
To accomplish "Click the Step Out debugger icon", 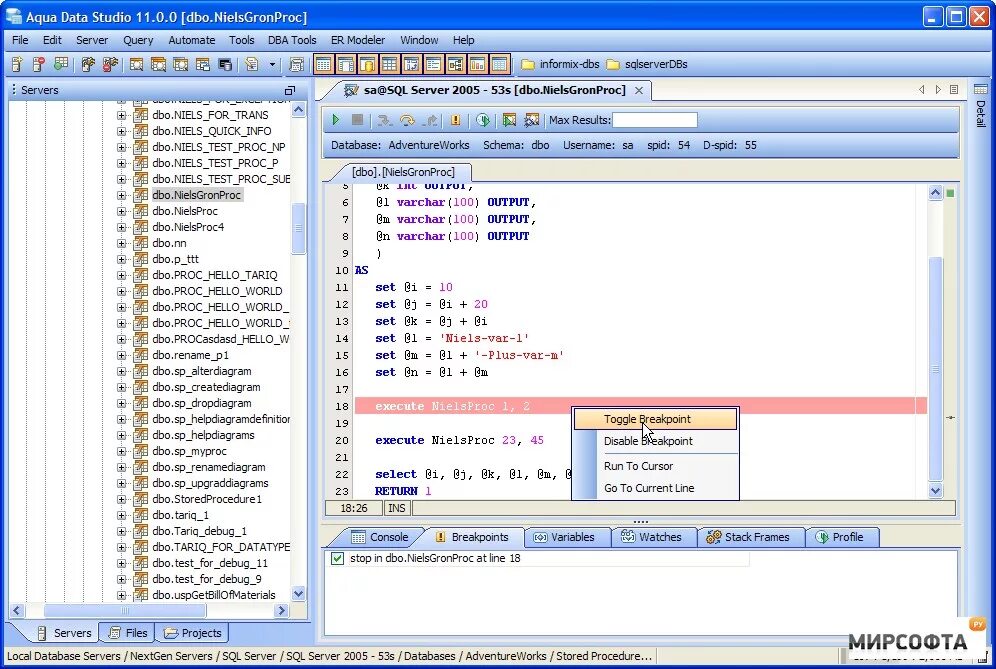I will (x=430, y=119).
